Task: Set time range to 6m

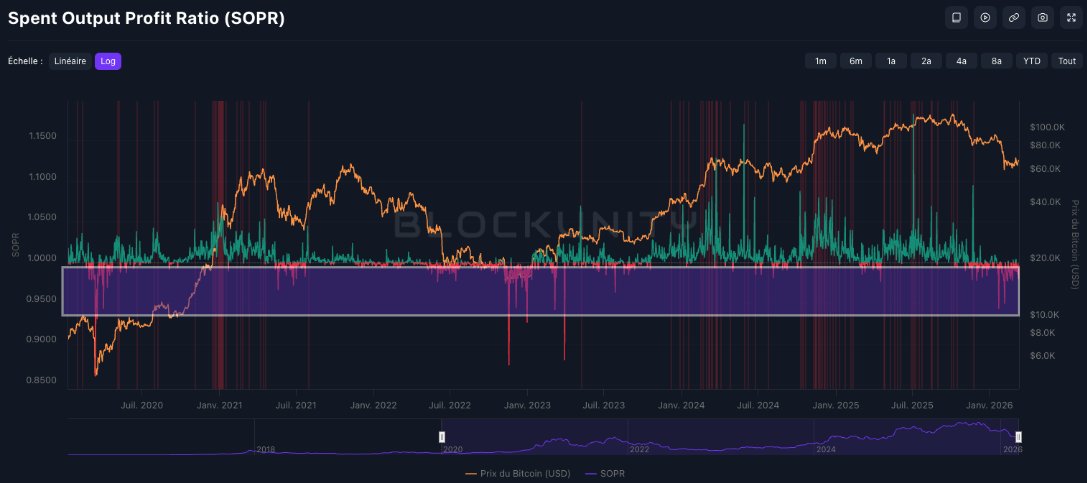Action: pos(856,61)
